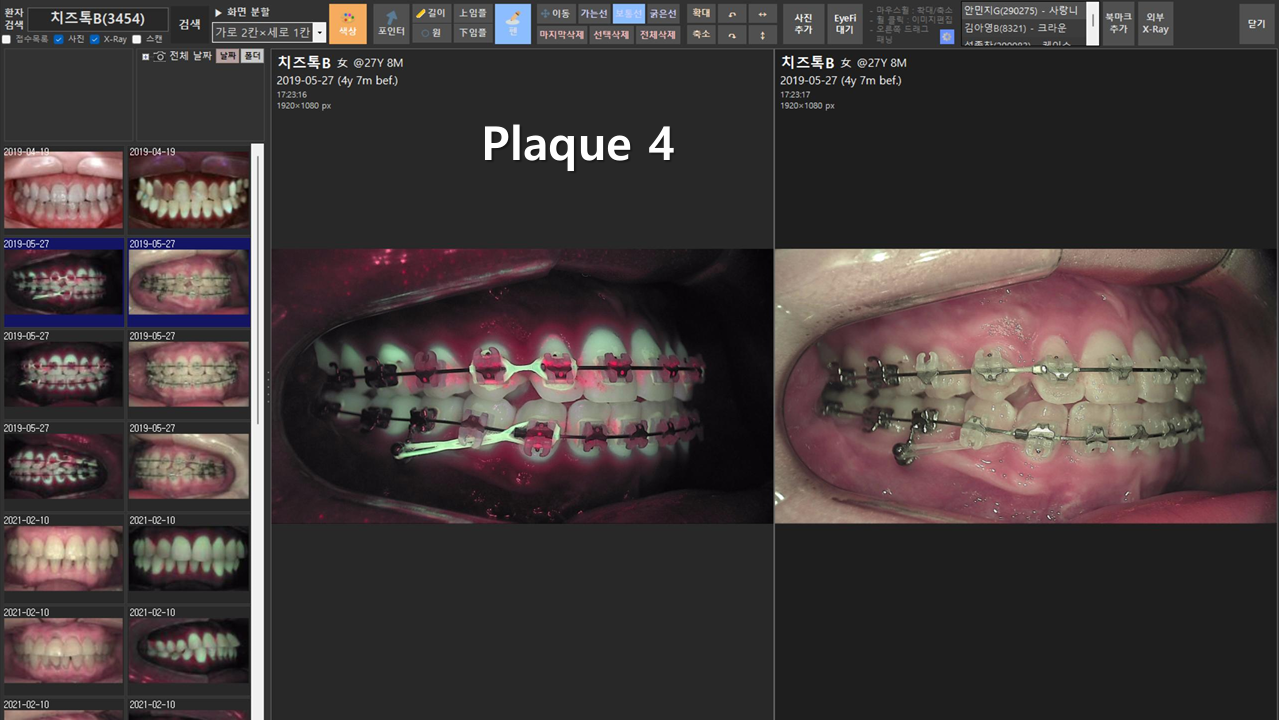
Task: Switch thumbnail grouping to 폴더
Action: (x=252, y=56)
